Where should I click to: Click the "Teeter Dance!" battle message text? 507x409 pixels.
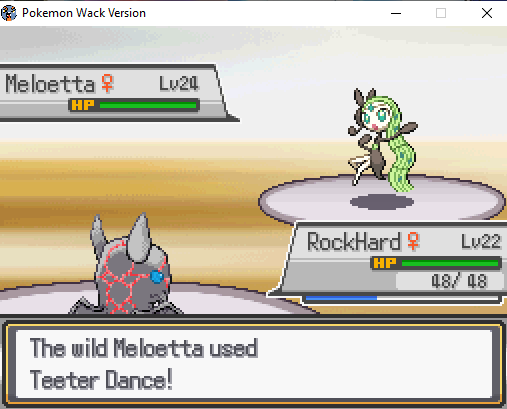pyautogui.click(x=101, y=379)
